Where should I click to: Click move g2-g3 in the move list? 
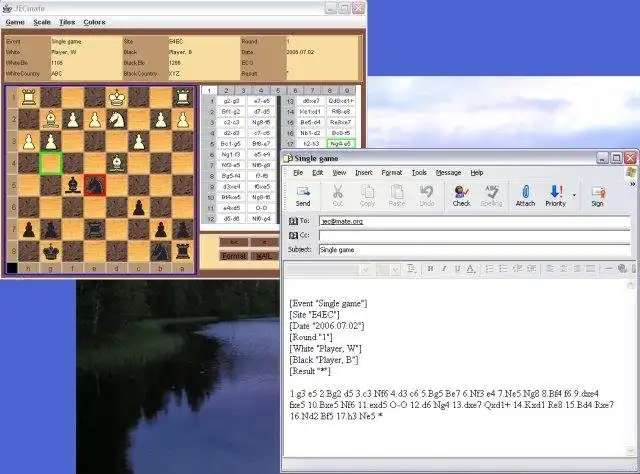231,101
